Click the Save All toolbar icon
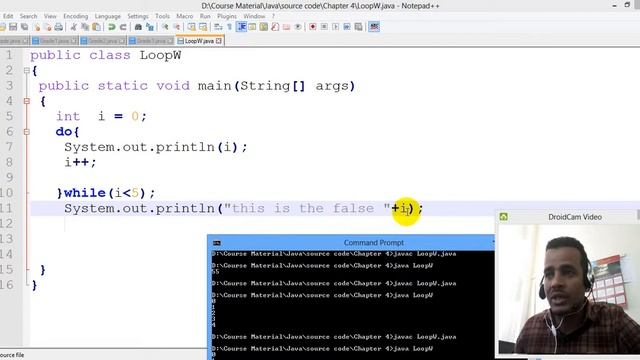The image size is (640, 360). coord(24,27)
